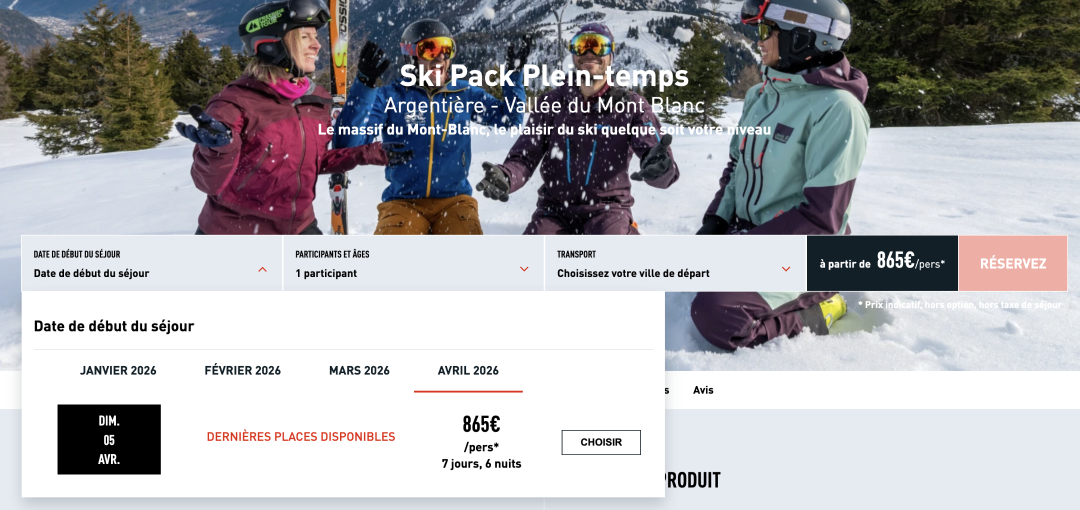Open Choisissez votre ville de départ dropdown
This screenshot has width=1080, height=510.
tap(675, 263)
